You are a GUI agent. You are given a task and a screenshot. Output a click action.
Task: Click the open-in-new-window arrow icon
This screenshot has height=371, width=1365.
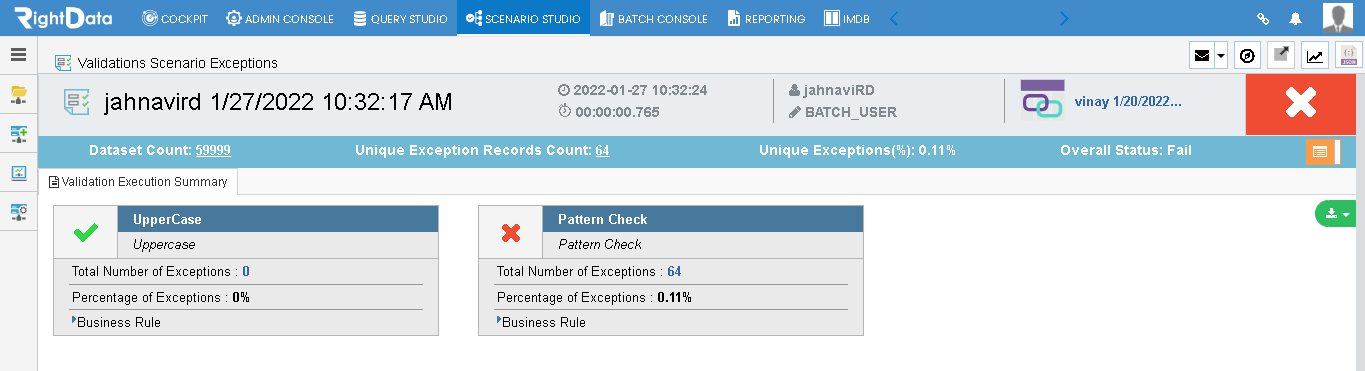tap(1280, 56)
